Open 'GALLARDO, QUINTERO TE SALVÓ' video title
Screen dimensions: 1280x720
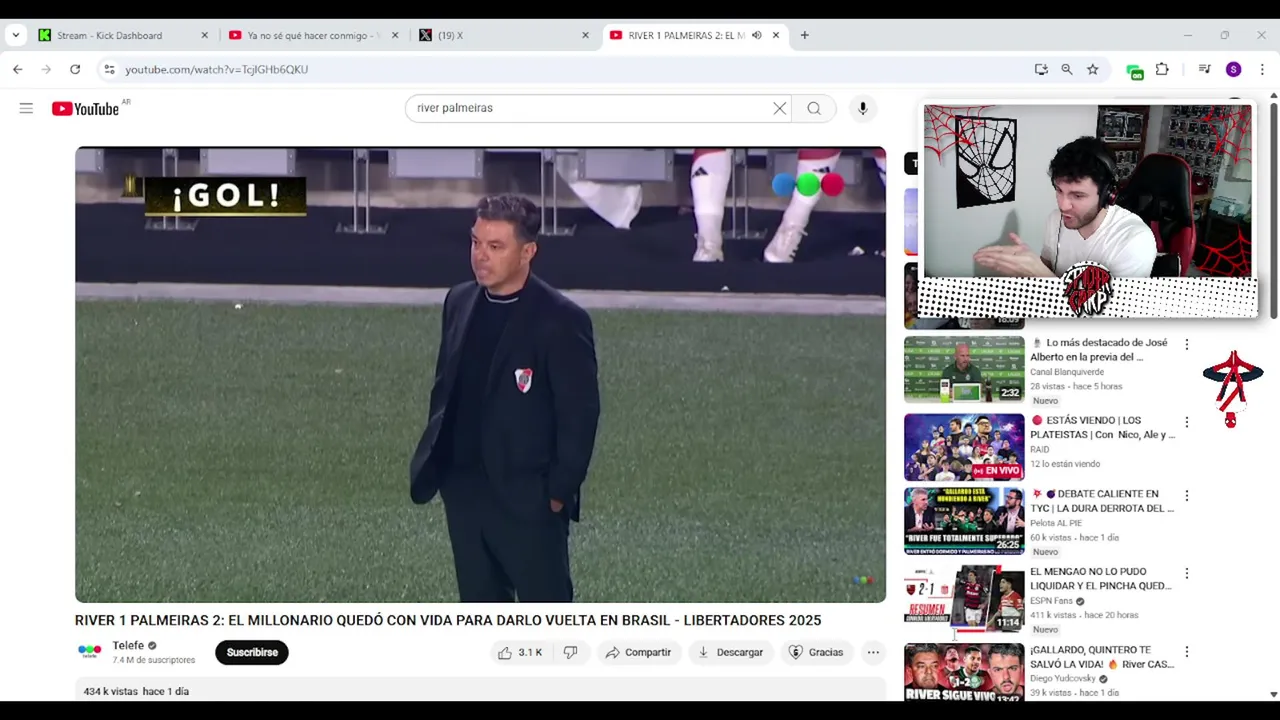1102,657
